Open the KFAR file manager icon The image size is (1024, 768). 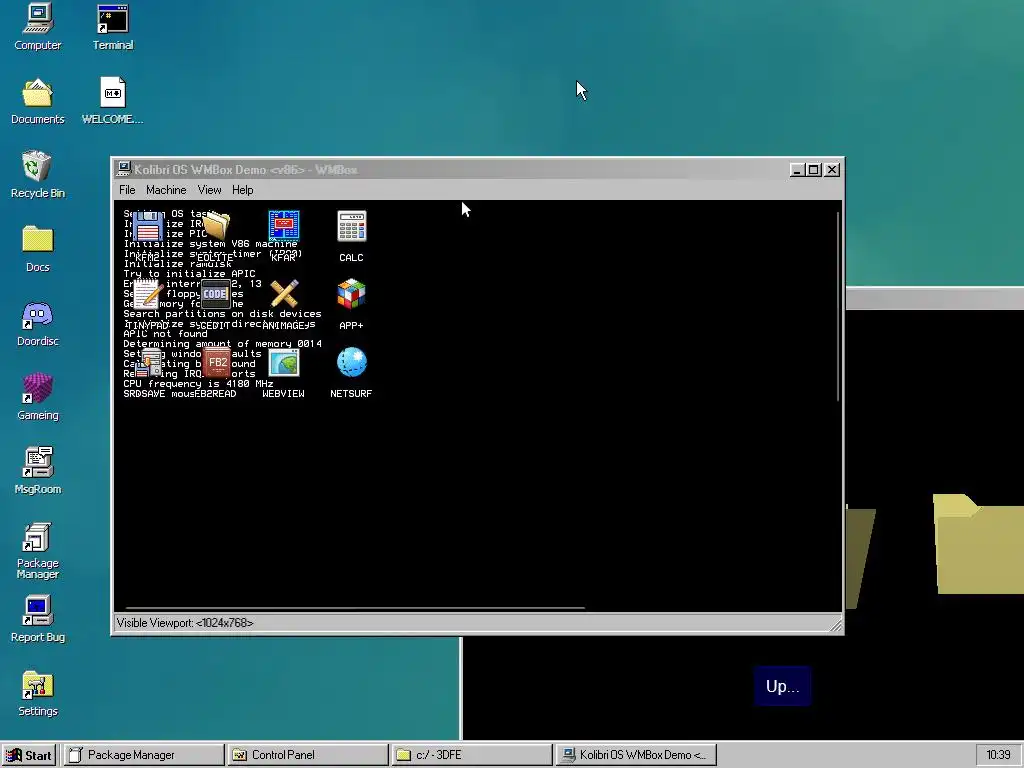coord(283,227)
